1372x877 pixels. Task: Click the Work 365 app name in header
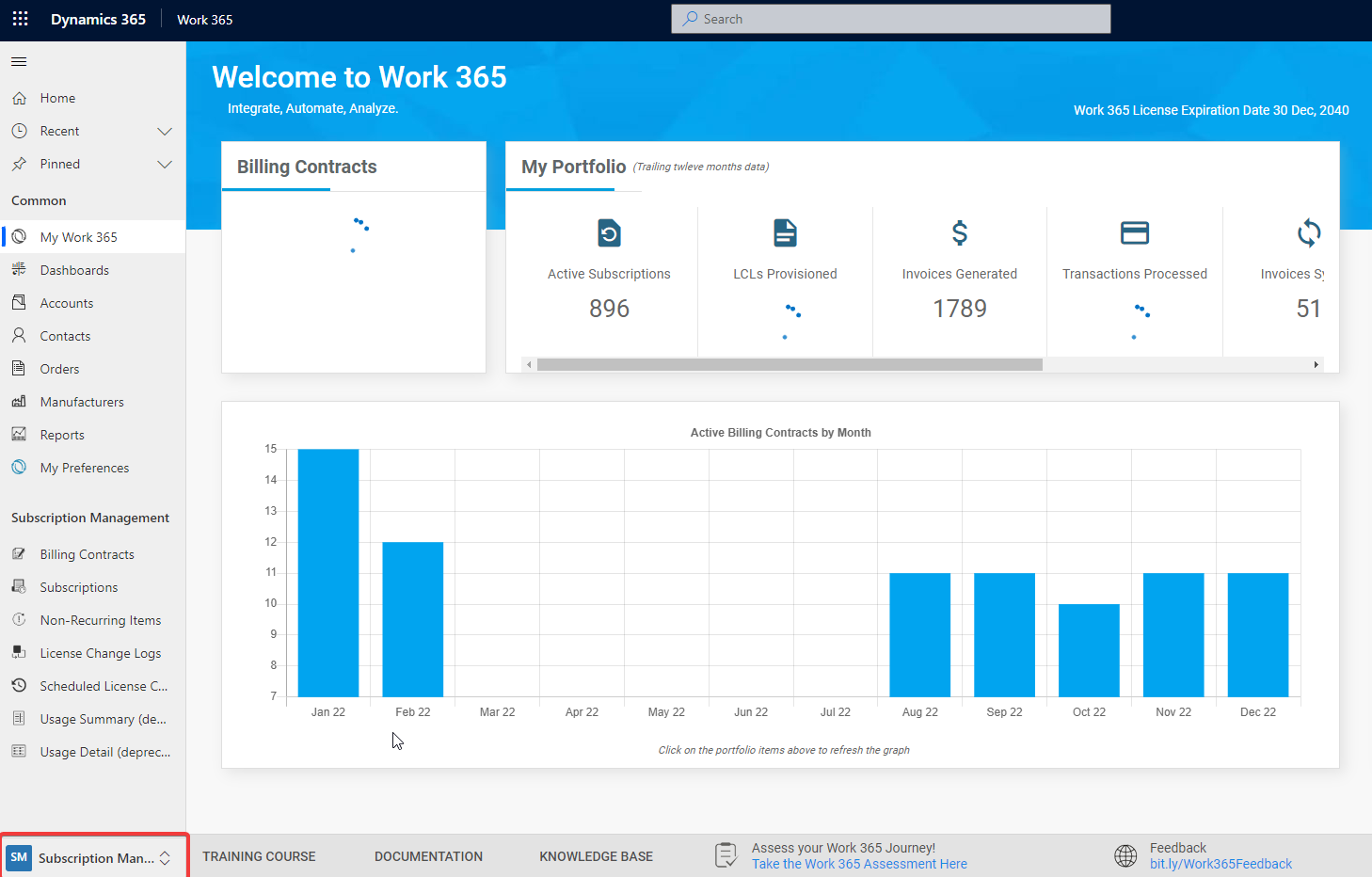point(204,19)
